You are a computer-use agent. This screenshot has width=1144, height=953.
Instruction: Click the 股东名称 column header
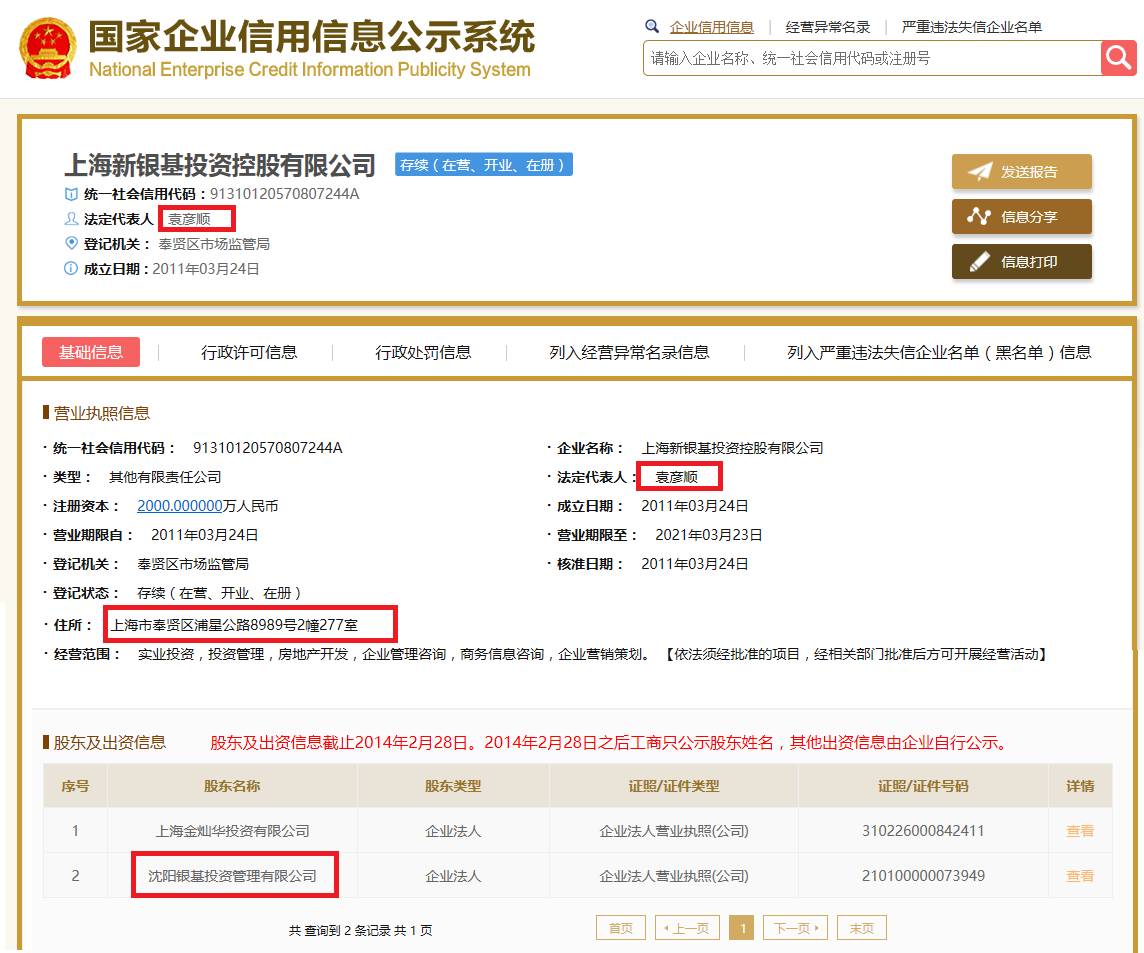coord(232,786)
